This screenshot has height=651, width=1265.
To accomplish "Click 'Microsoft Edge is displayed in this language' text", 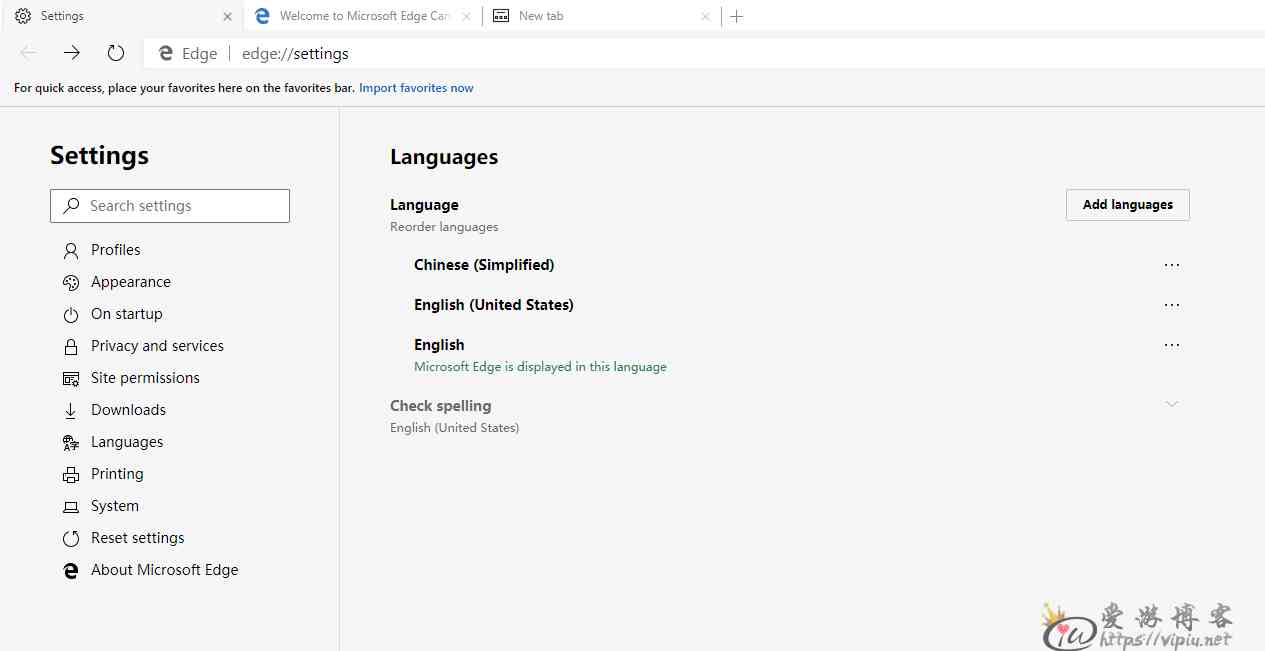I will click(x=540, y=367).
